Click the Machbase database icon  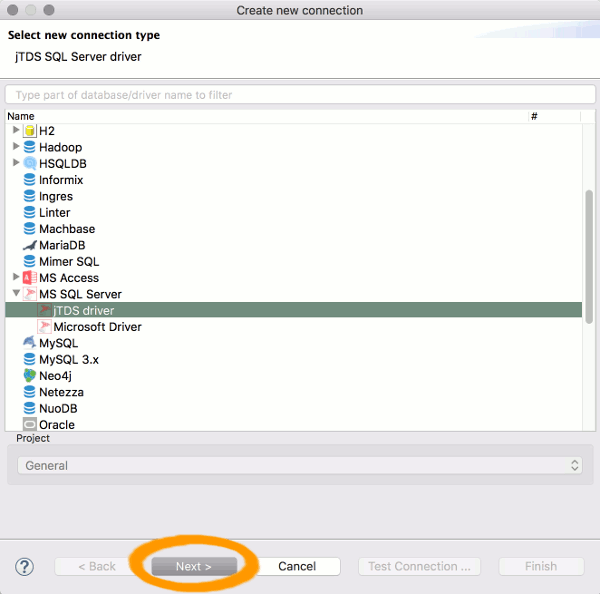click(29, 229)
